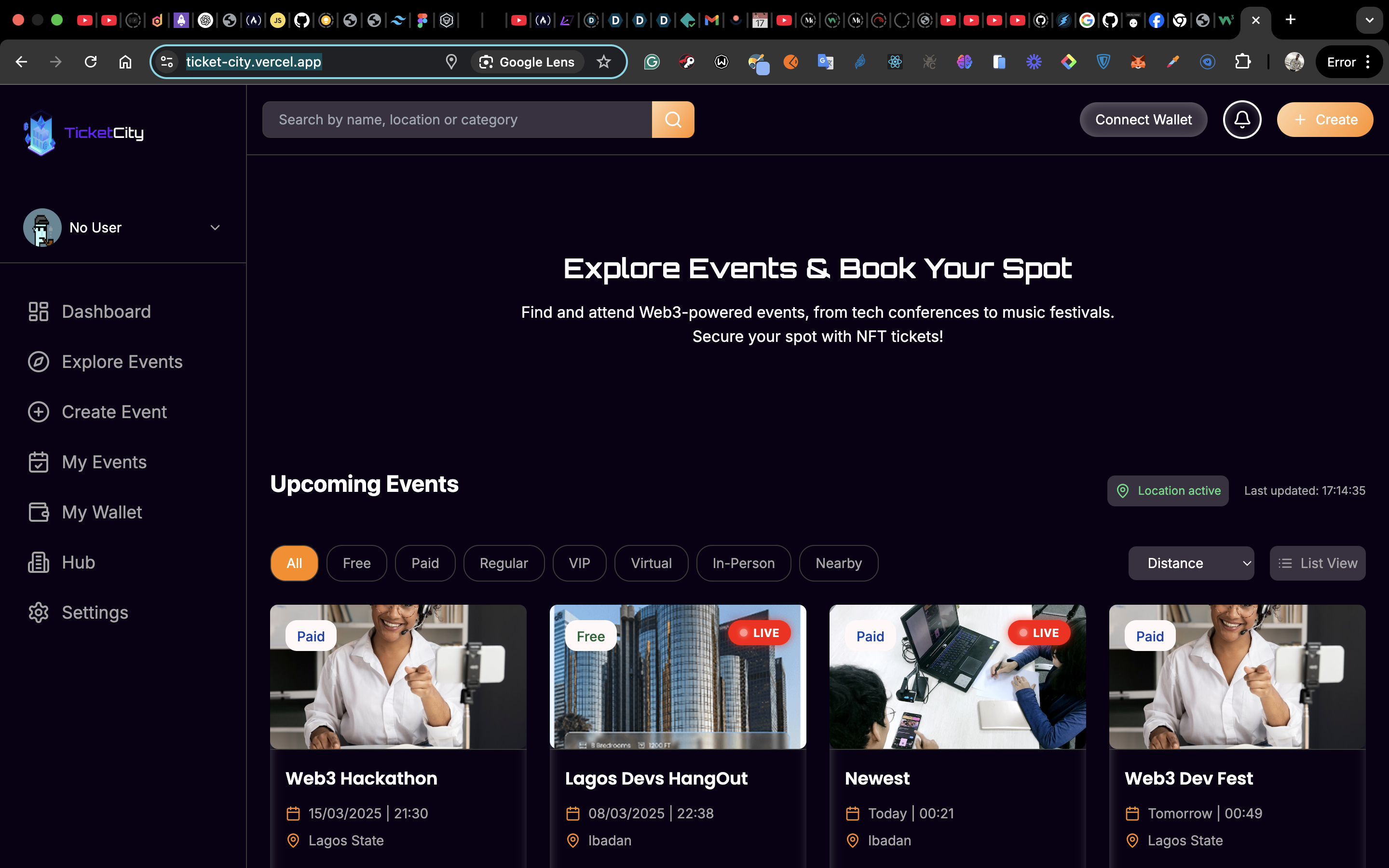Open the browser tab list chevron
This screenshot has width=1389, height=868.
(x=1370, y=20)
